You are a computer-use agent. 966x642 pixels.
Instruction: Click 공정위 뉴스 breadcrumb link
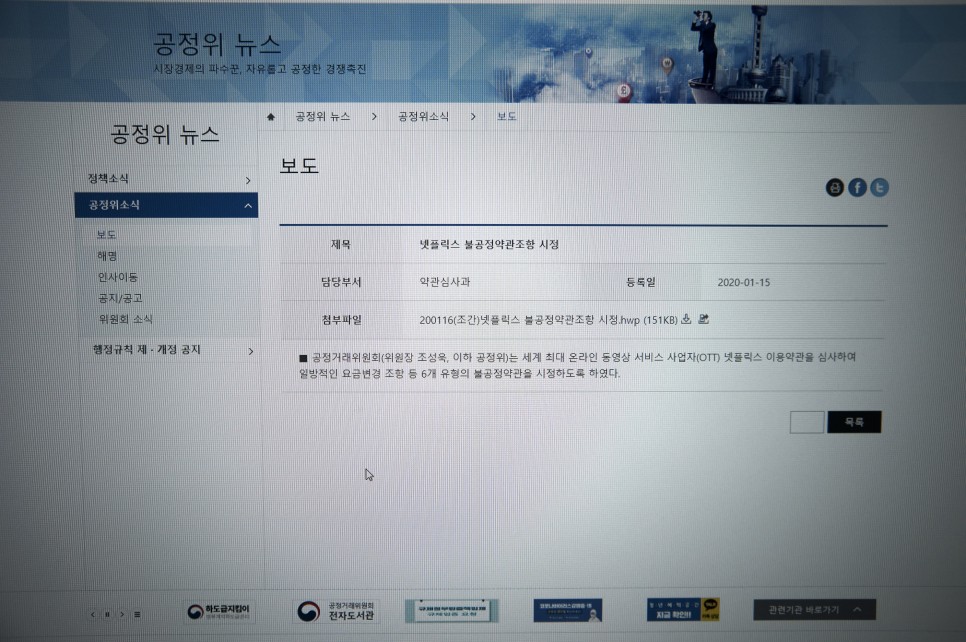(322, 116)
